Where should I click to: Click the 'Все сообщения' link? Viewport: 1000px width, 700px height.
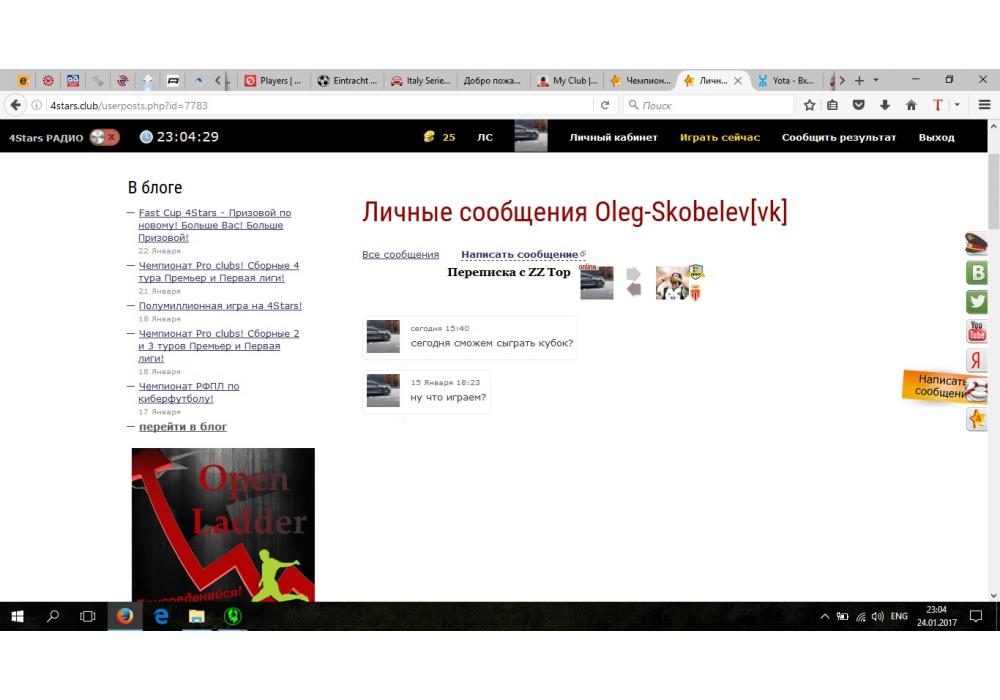coord(400,255)
